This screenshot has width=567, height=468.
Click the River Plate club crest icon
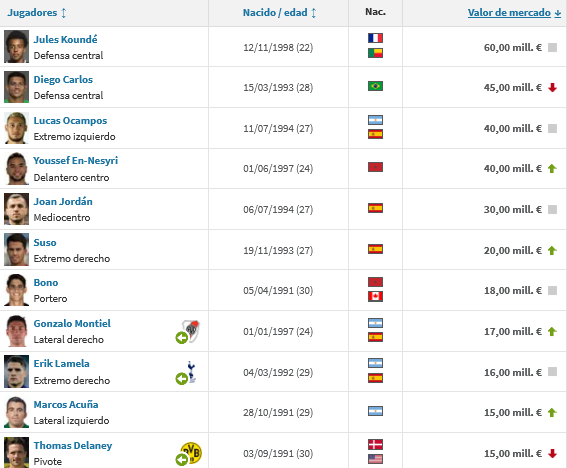[191, 331]
